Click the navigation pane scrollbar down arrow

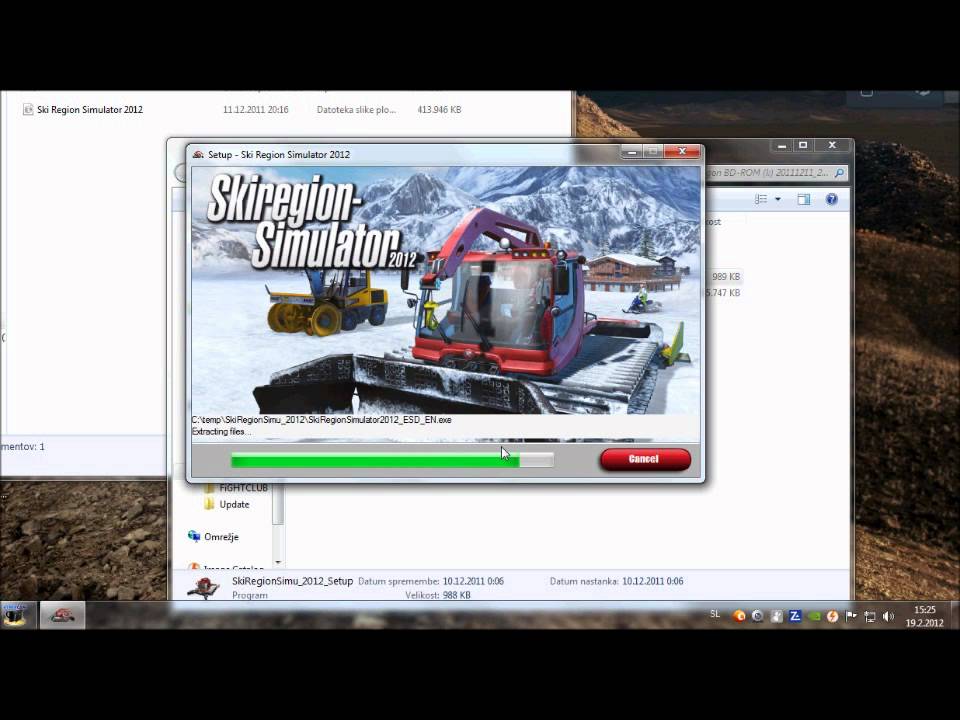[x=278, y=562]
